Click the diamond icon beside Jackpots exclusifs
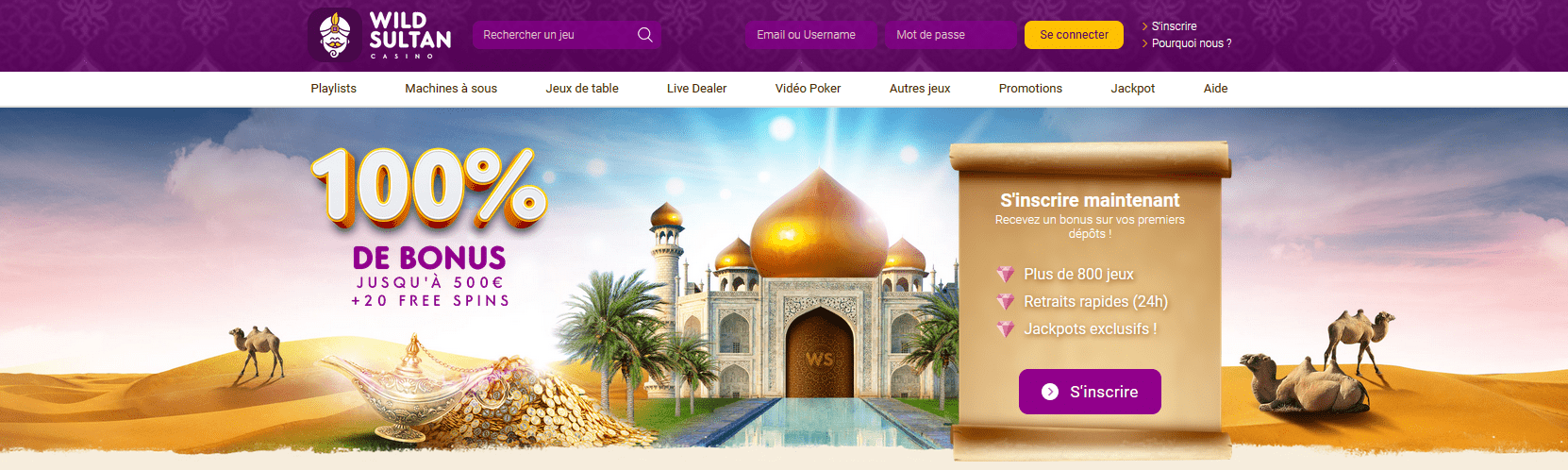 [1006, 328]
